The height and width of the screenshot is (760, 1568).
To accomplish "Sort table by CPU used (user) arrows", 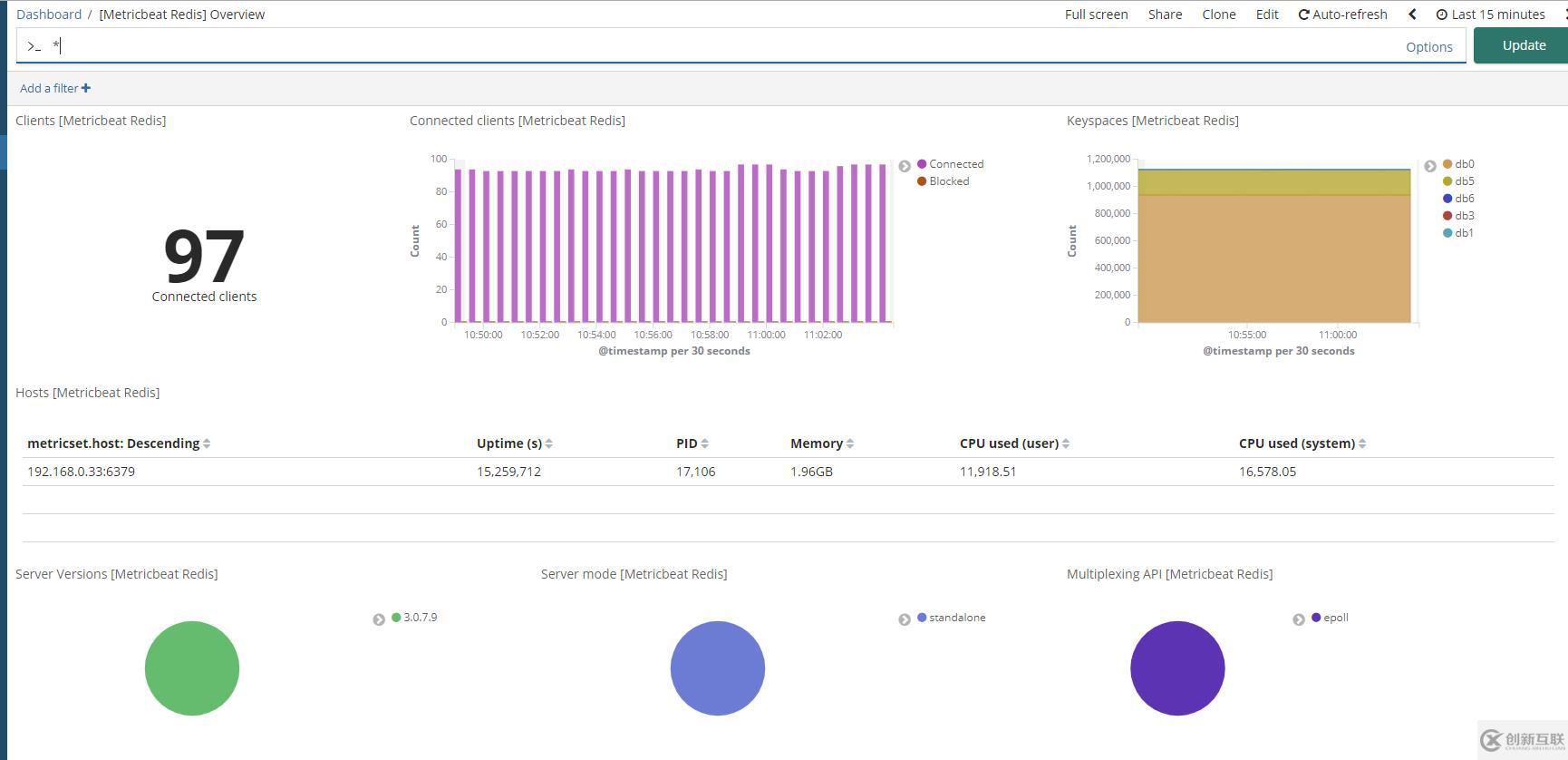I will click(x=1066, y=443).
